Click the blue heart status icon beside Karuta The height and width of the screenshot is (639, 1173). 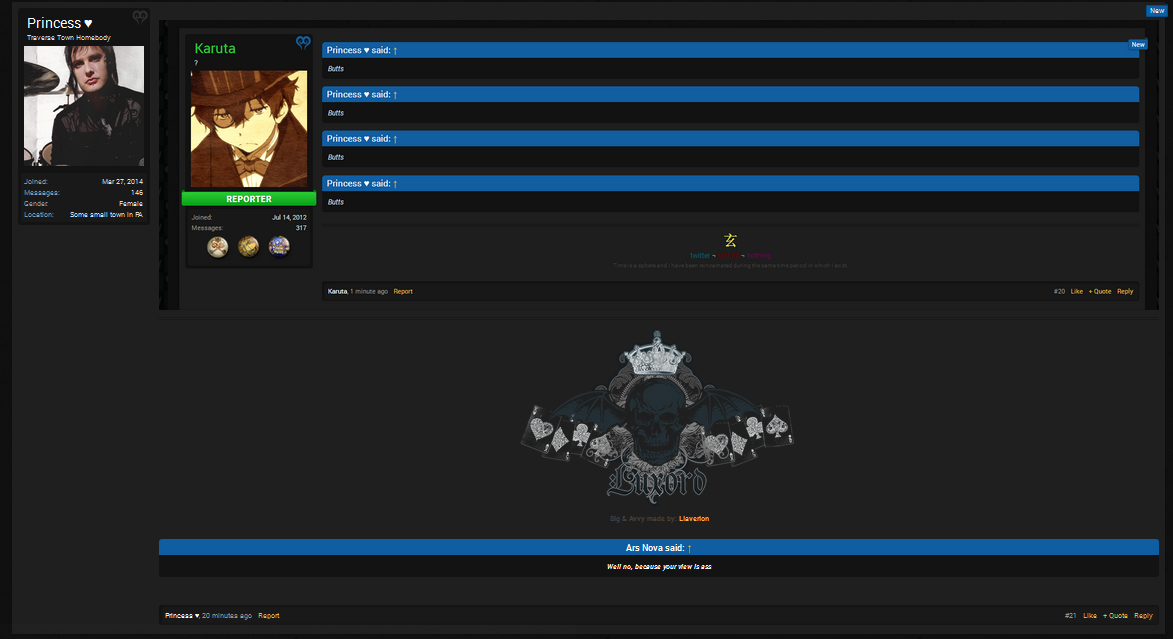[x=303, y=43]
